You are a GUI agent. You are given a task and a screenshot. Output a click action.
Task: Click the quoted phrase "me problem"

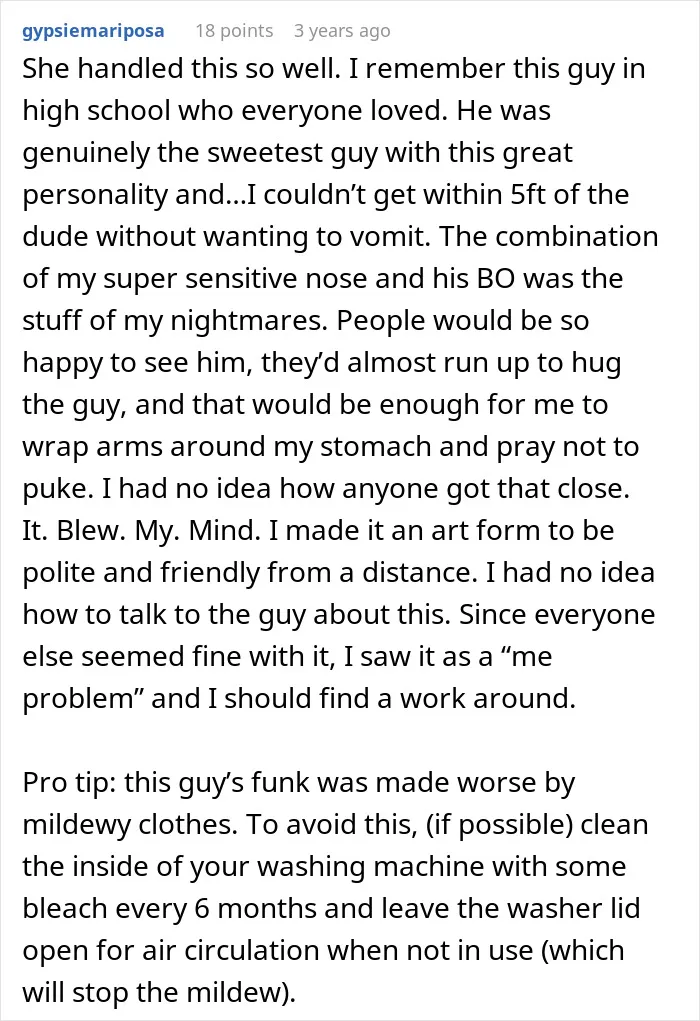[287, 677]
